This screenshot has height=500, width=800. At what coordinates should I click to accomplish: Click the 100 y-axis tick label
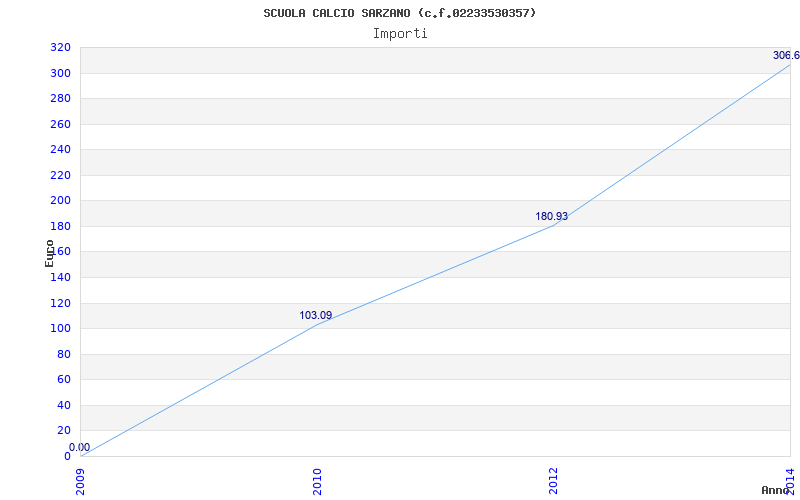(60, 329)
